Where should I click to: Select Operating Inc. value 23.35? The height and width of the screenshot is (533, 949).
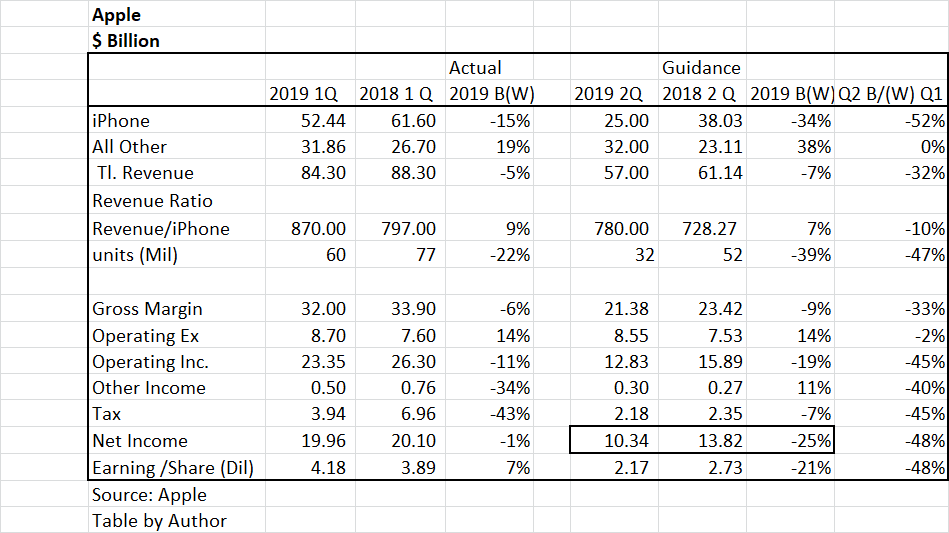pyautogui.click(x=310, y=361)
